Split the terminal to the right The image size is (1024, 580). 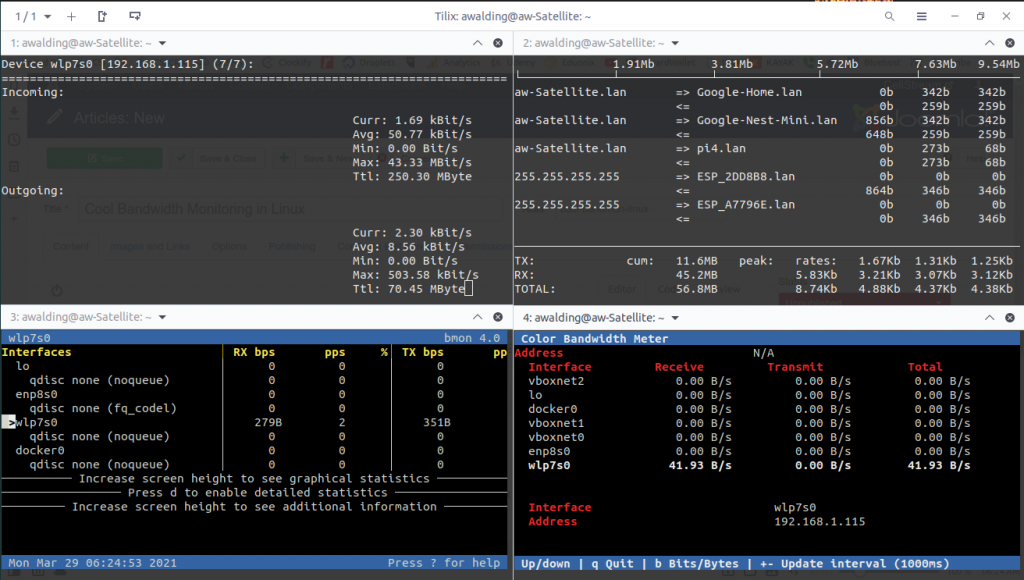click(x=104, y=16)
